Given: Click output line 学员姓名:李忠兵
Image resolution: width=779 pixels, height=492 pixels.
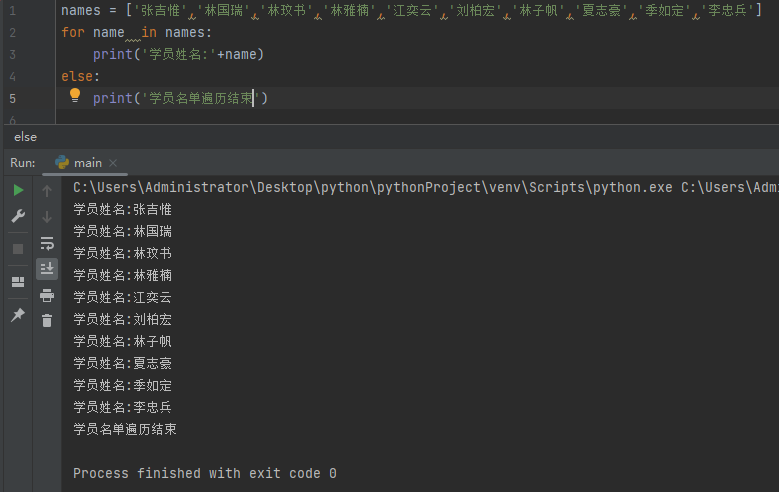Looking at the screenshot, I should [x=123, y=407].
